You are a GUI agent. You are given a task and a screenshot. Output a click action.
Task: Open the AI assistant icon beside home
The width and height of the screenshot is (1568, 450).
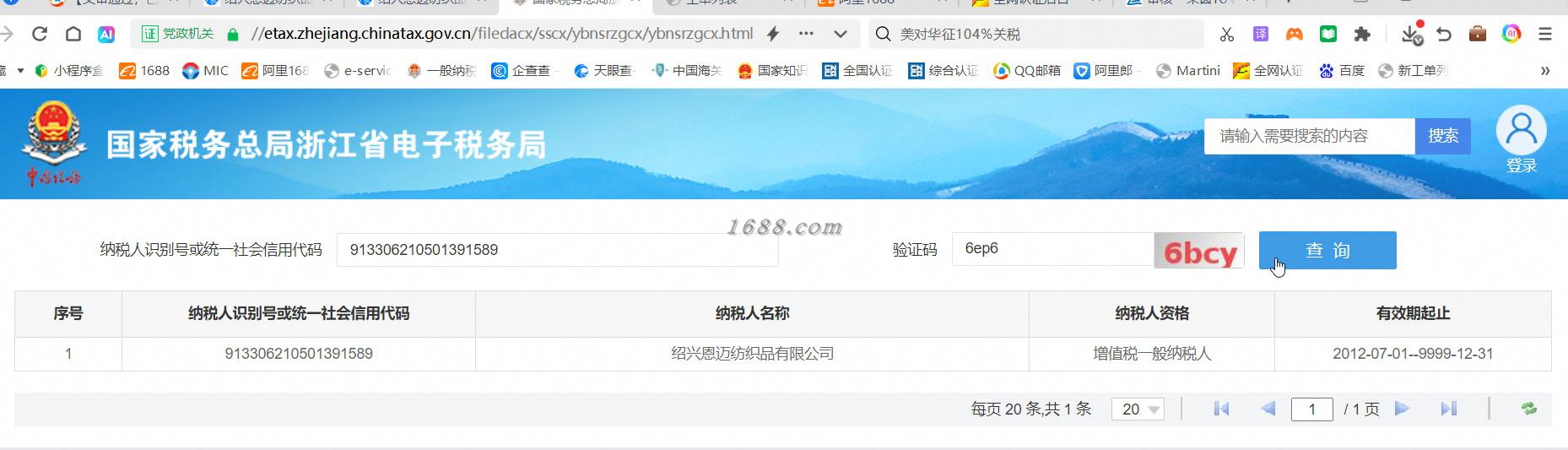pyautogui.click(x=106, y=34)
